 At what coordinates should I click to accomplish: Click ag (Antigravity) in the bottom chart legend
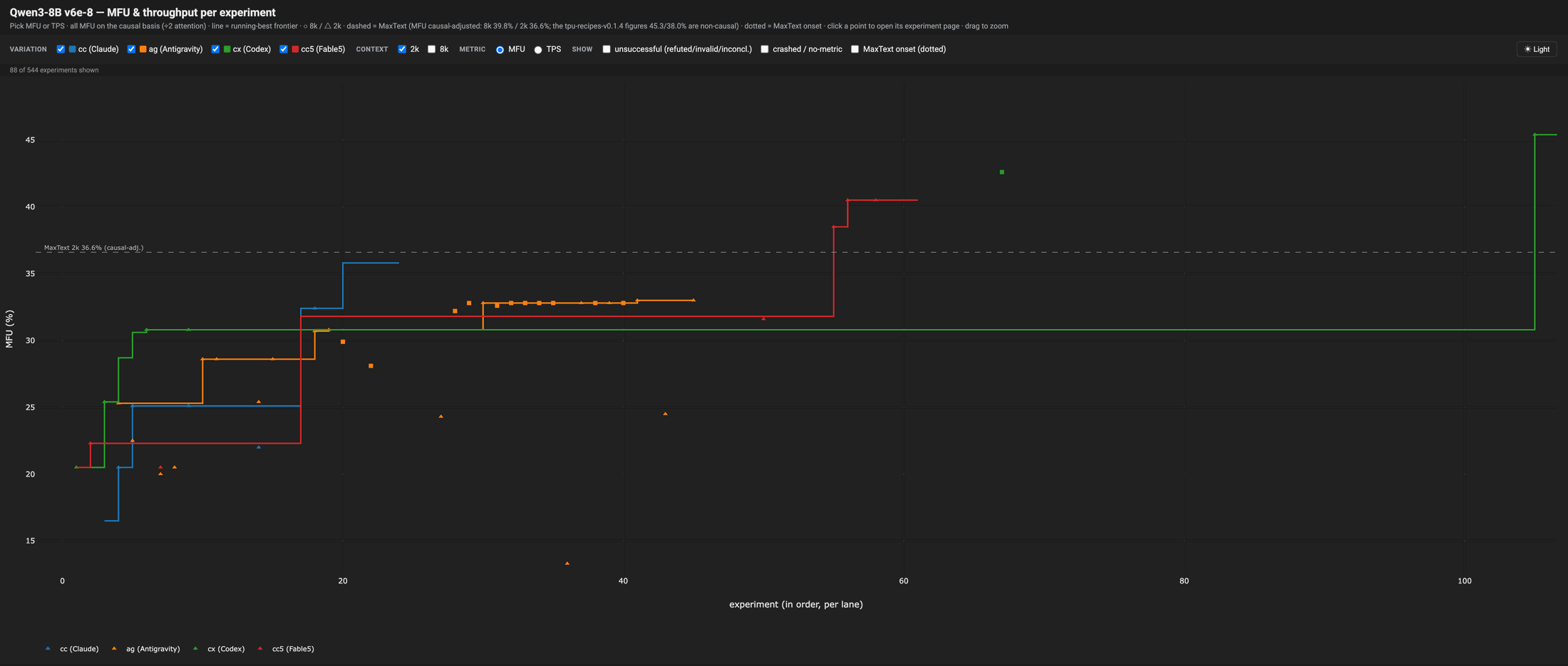tap(145, 649)
